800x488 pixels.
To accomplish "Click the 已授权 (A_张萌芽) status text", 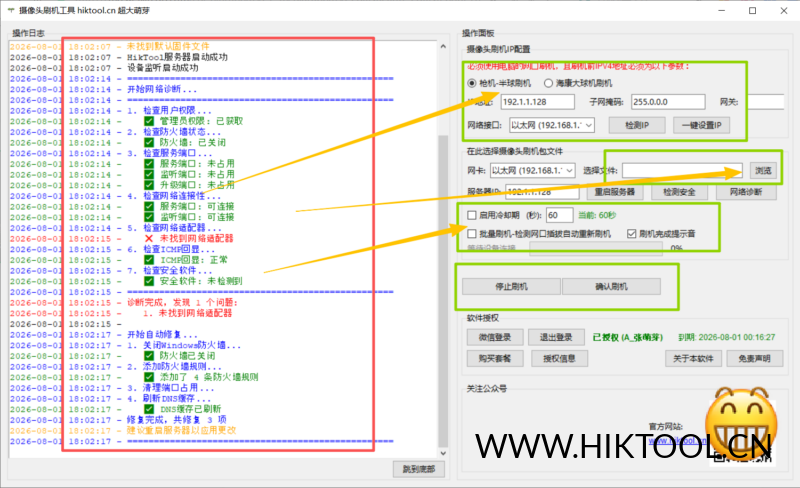I will pos(628,337).
